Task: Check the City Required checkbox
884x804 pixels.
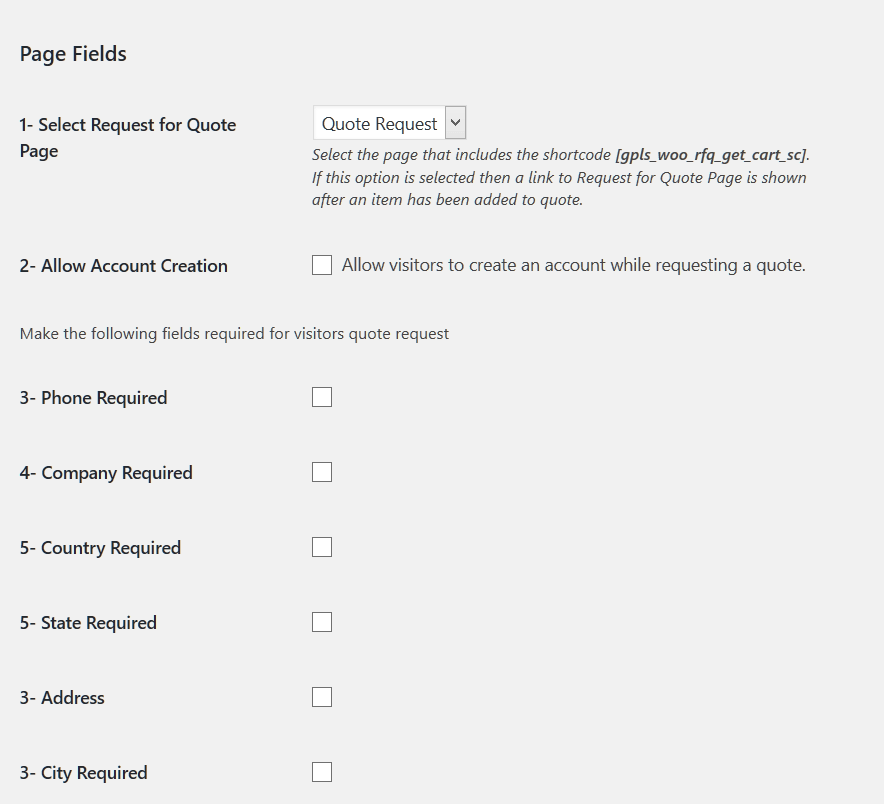Action: [x=322, y=772]
